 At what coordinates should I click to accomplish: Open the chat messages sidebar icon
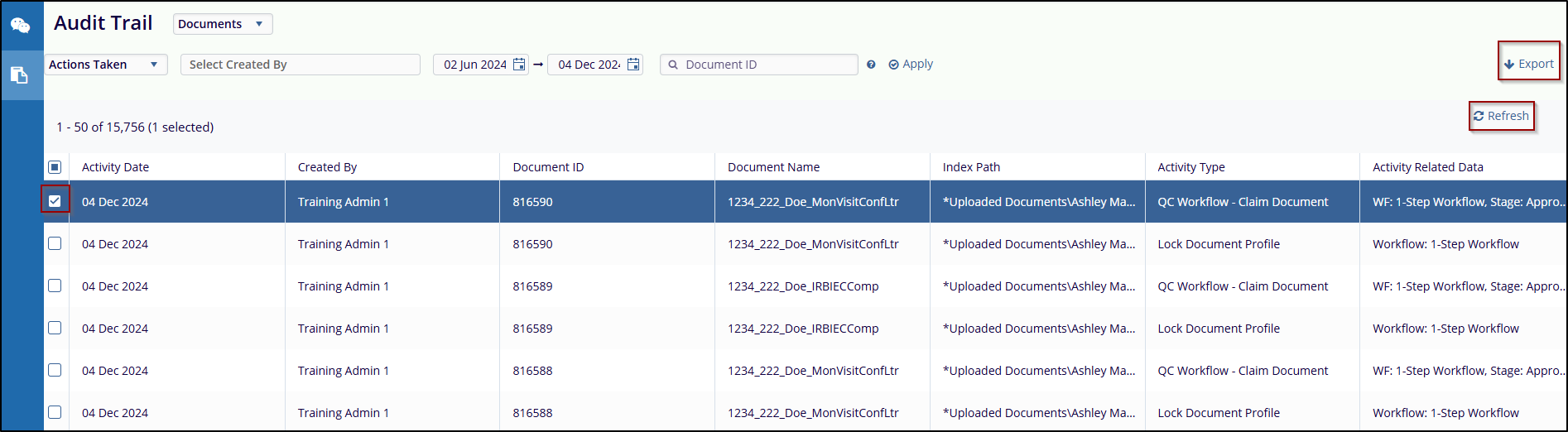tap(21, 26)
